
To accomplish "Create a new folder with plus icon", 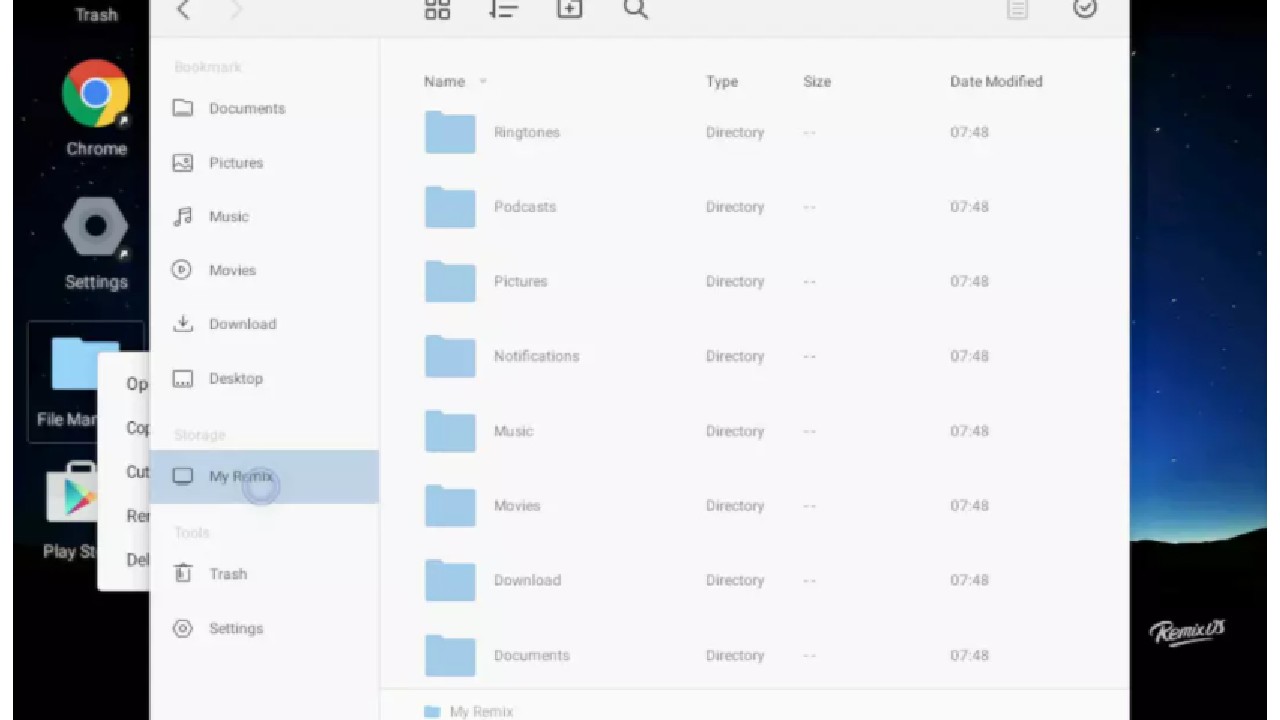I will click(x=570, y=9).
